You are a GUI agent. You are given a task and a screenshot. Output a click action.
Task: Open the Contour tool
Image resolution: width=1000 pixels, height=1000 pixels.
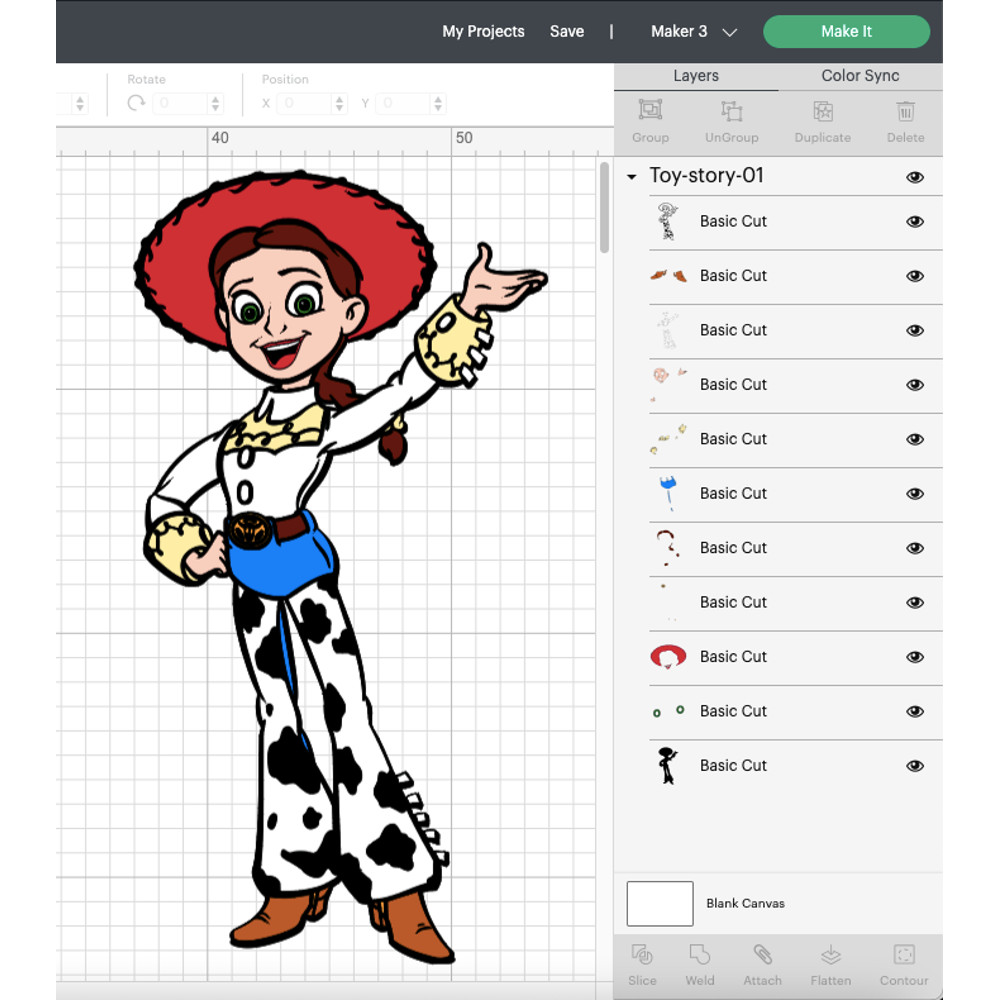(903, 963)
